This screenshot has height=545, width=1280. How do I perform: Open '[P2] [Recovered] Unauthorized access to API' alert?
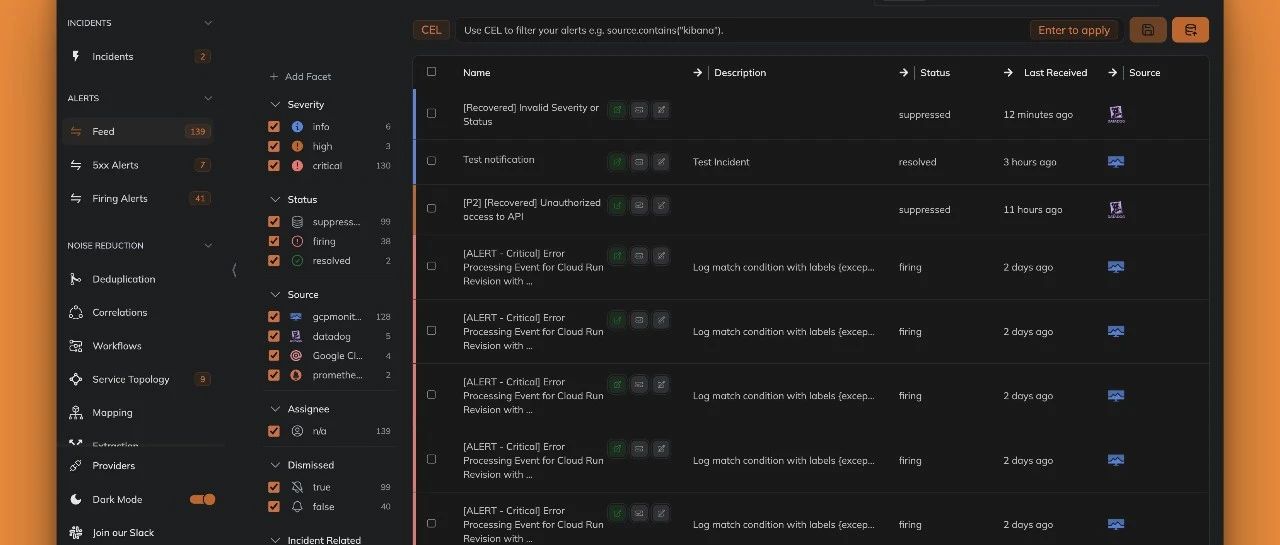click(x=532, y=209)
